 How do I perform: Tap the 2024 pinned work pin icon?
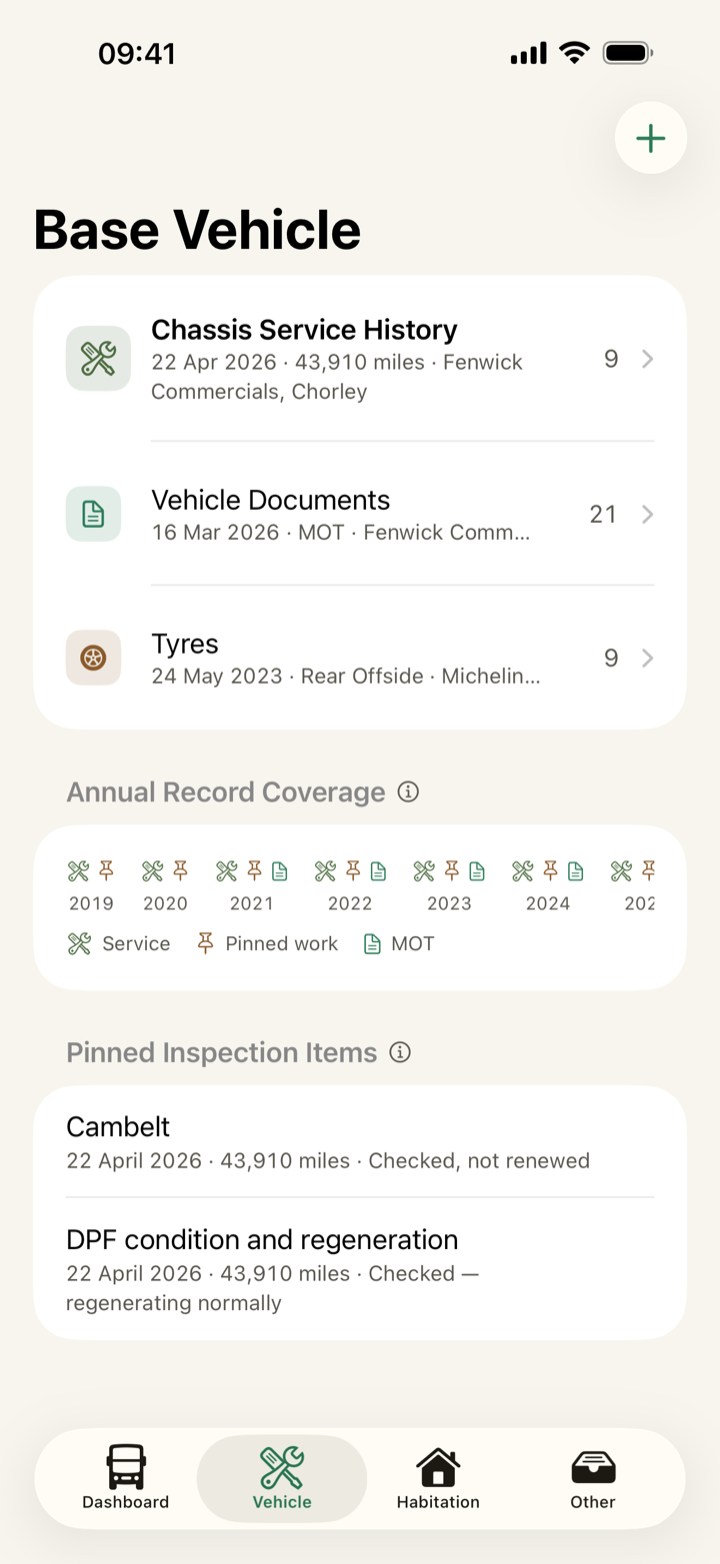pos(550,871)
